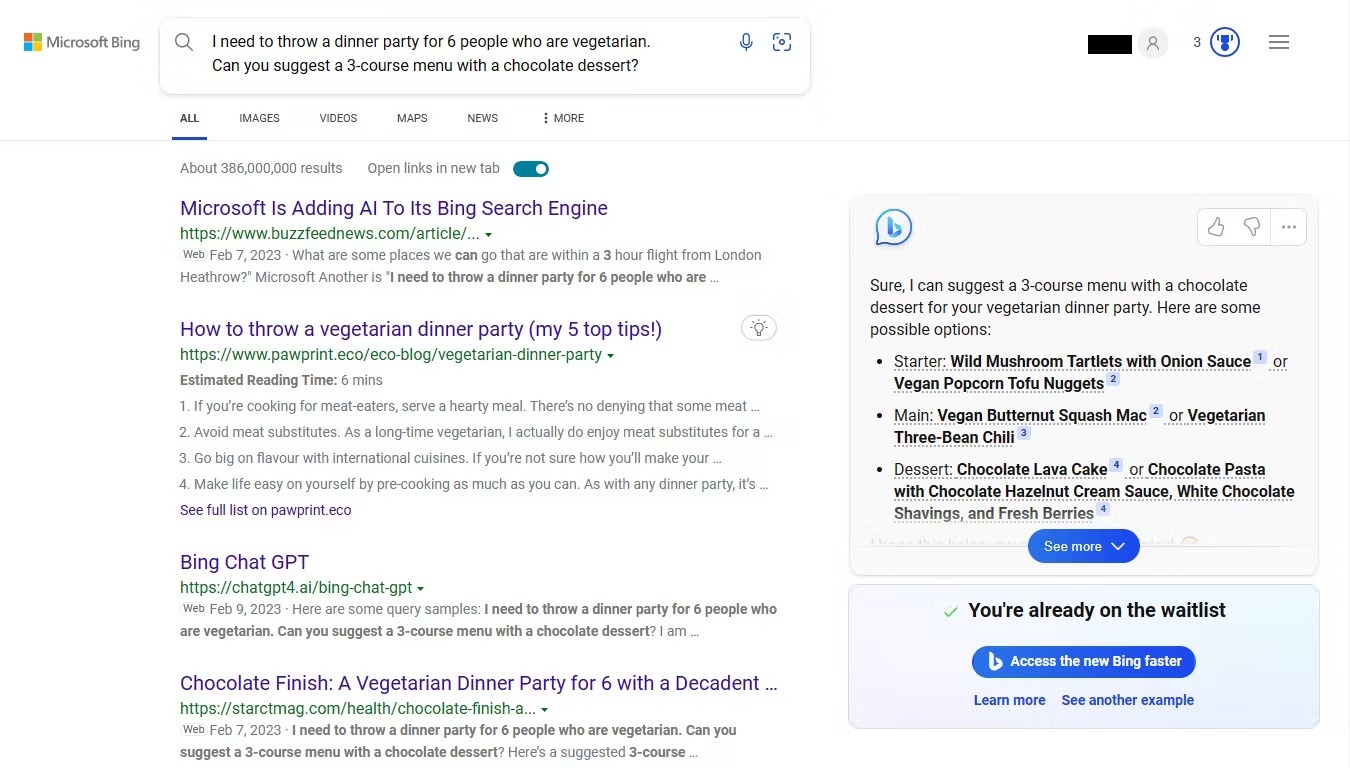Click the Microsoft Bing logo

tap(82, 42)
